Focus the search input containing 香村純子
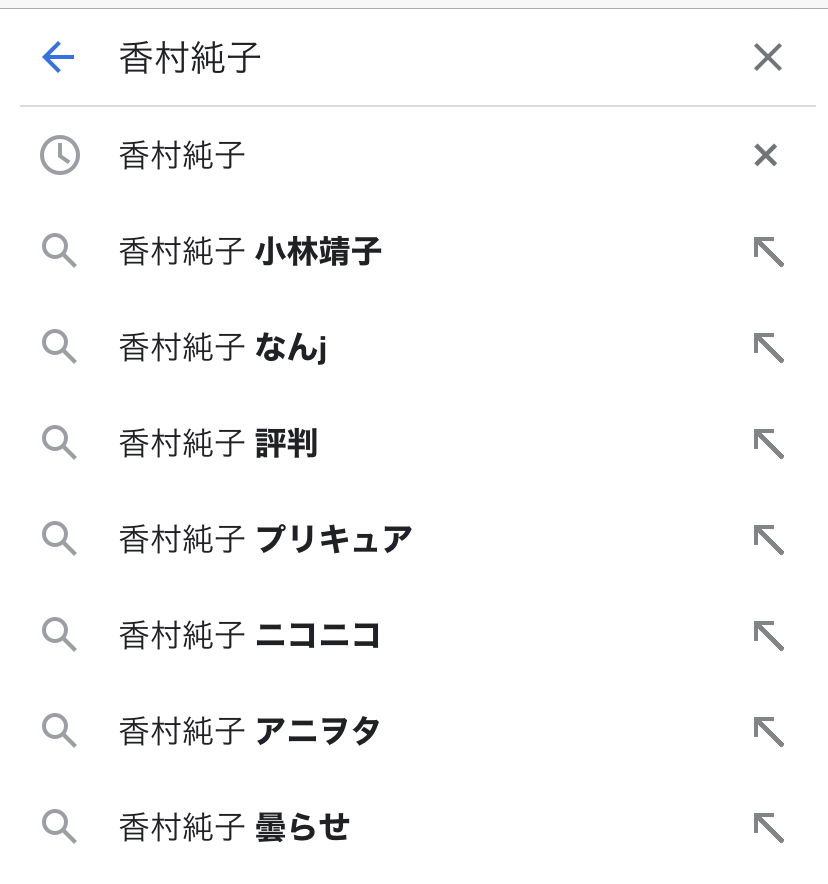The height and width of the screenshot is (884, 828). (x=400, y=58)
